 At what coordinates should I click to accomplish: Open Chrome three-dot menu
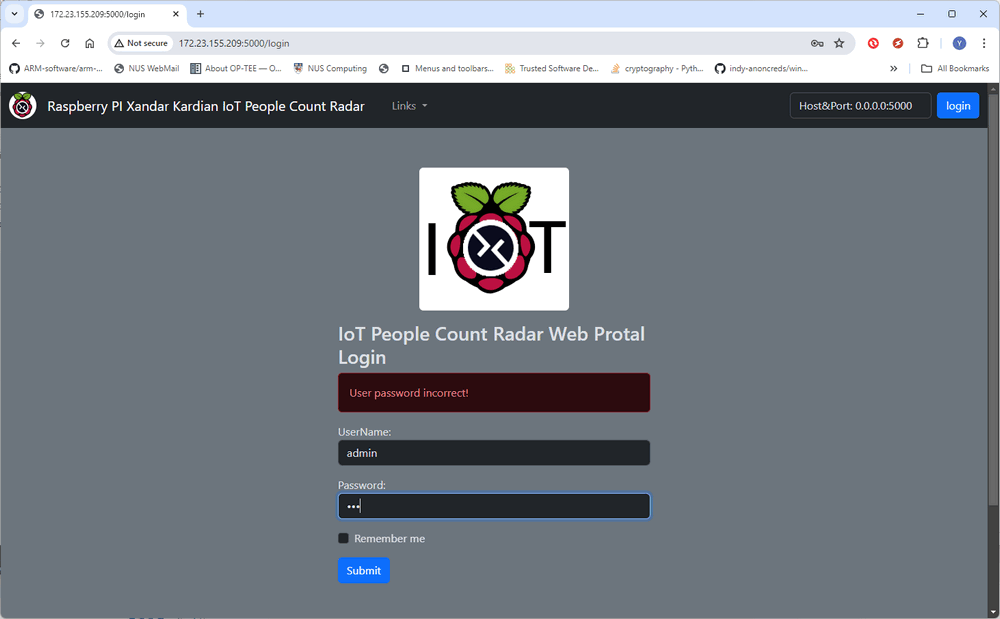984,43
